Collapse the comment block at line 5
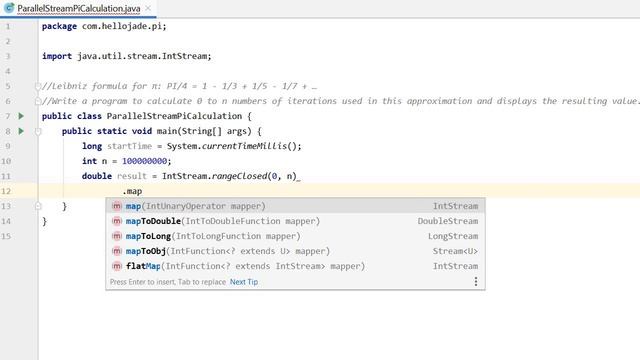 (38, 86)
